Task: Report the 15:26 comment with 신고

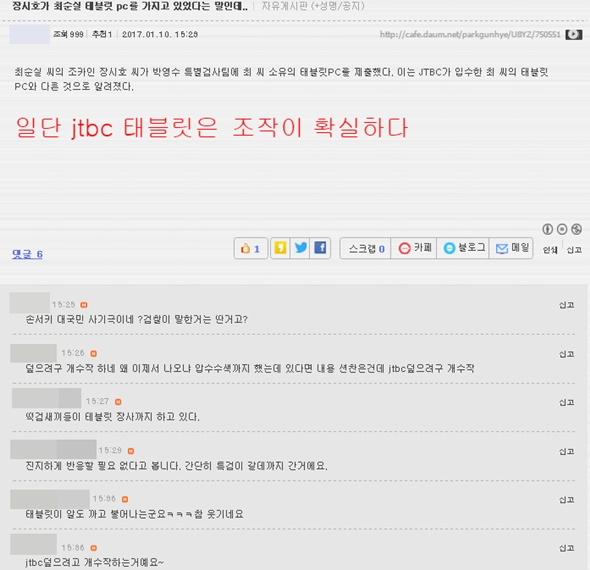Action: (x=567, y=354)
